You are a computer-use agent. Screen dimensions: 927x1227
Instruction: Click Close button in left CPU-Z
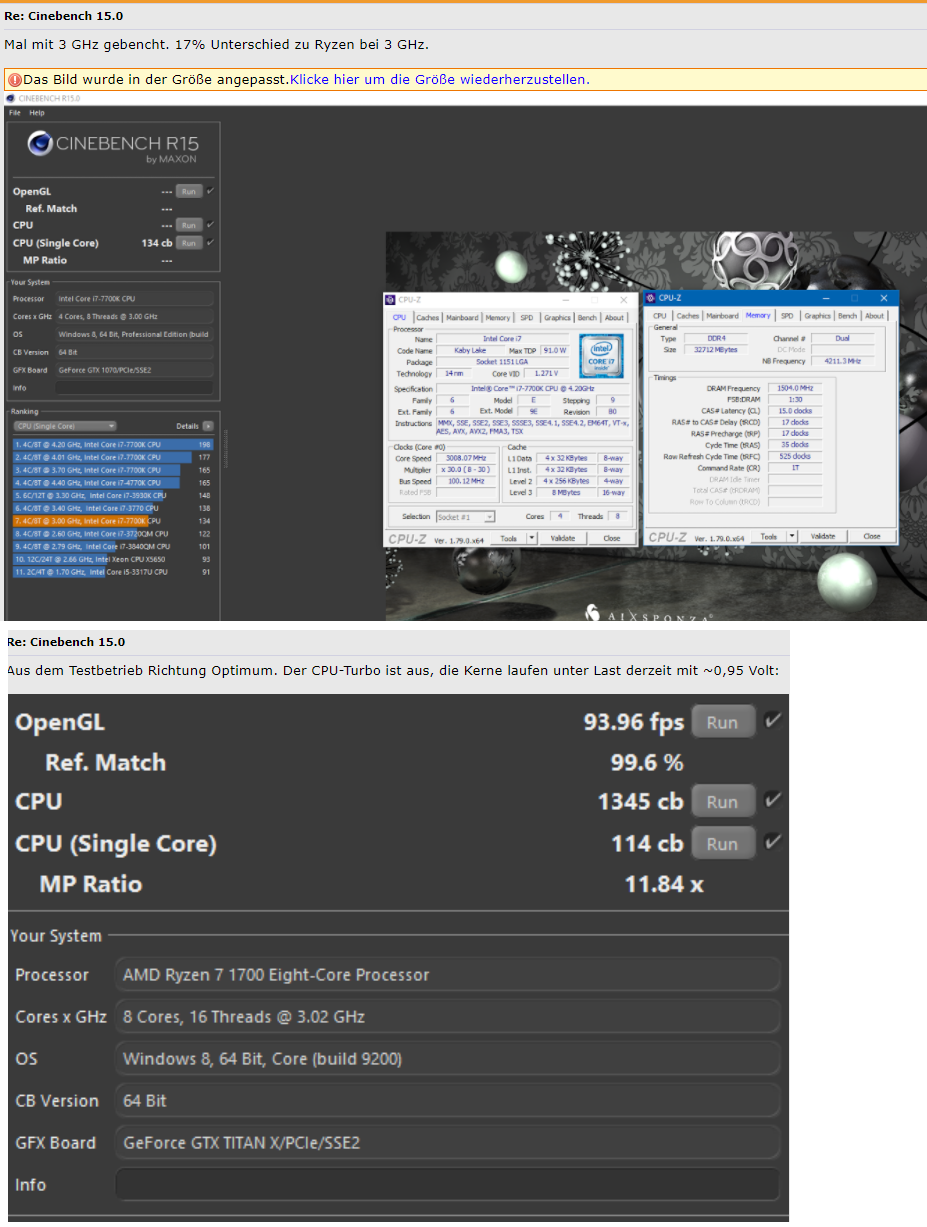pos(611,538)
